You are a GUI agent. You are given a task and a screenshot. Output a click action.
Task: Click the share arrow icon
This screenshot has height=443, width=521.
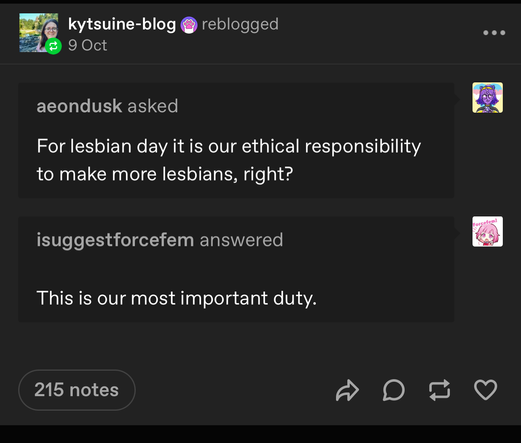pyautogui.click(x=347, y=390)
